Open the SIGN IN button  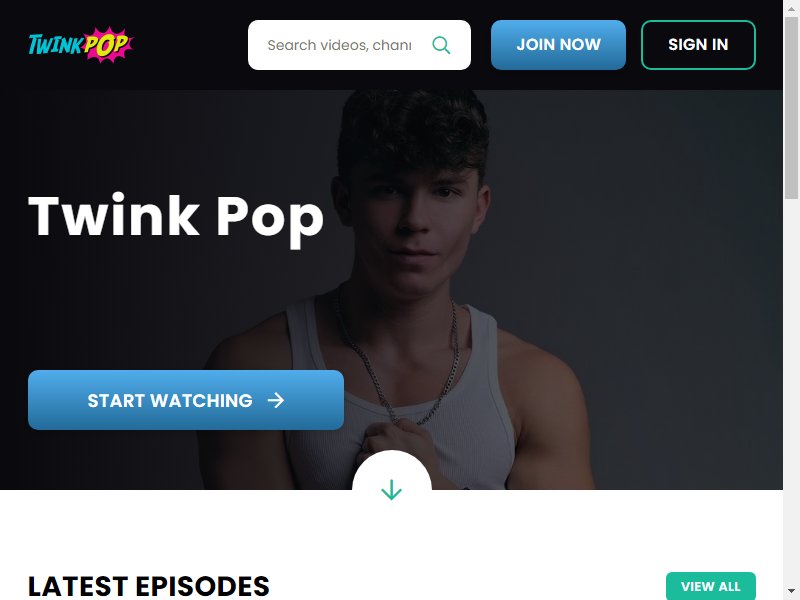pyautogui.click(x=698, y=45)
